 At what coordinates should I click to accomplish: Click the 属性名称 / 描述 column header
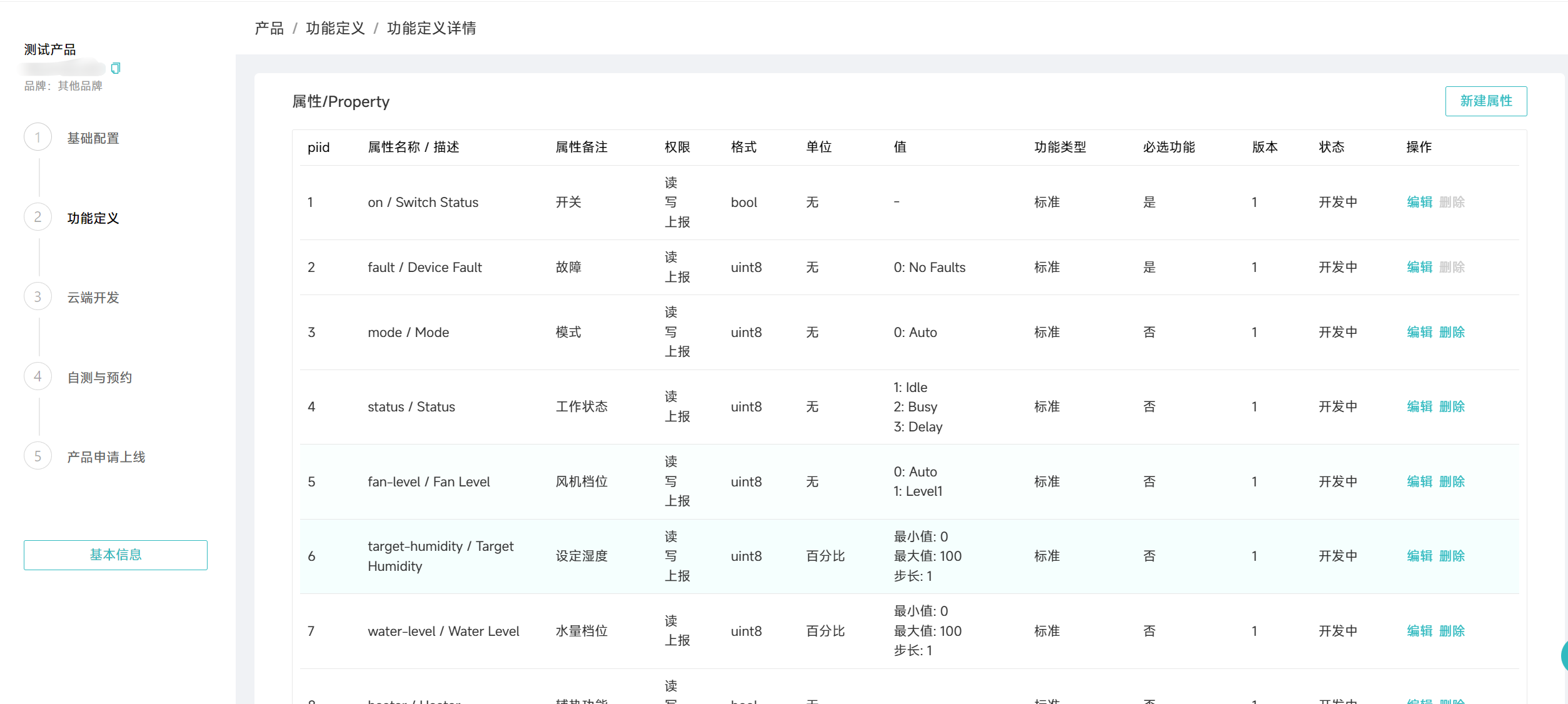tap(413, 147)
